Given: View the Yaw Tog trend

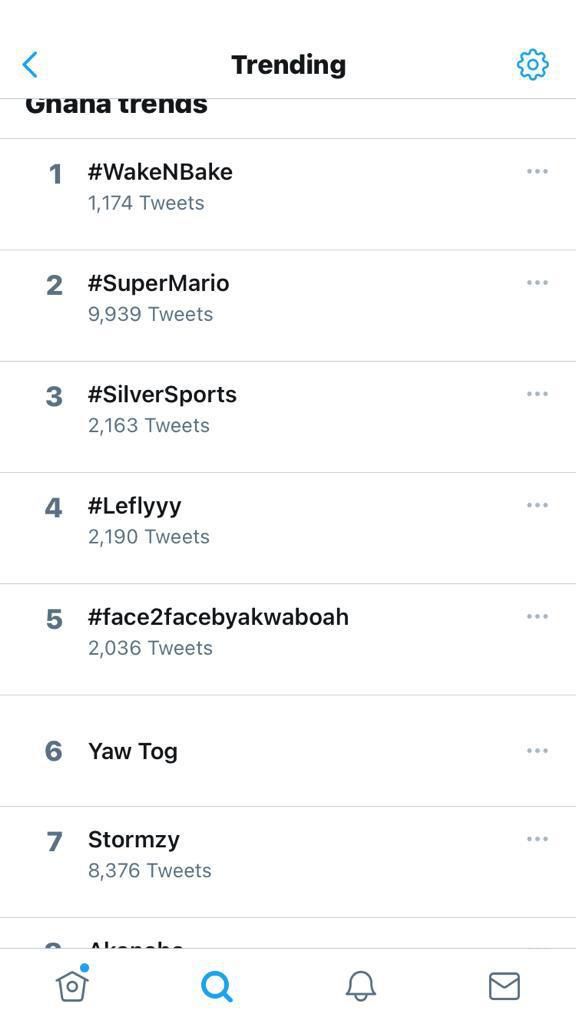Looking at the screenshot, I should [288, 751].
